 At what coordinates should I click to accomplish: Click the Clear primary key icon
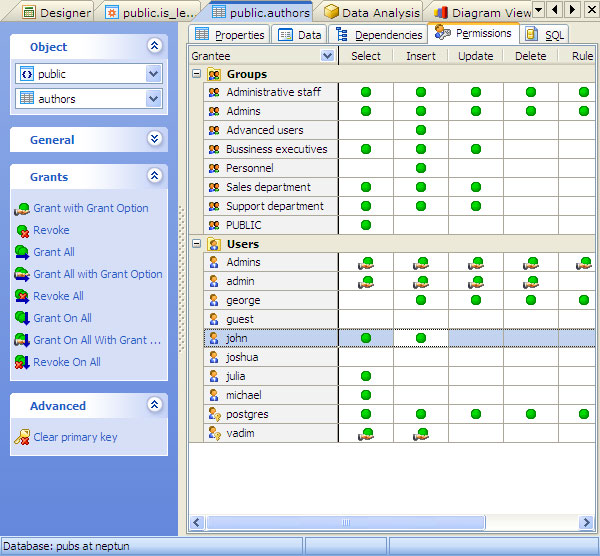22,437
